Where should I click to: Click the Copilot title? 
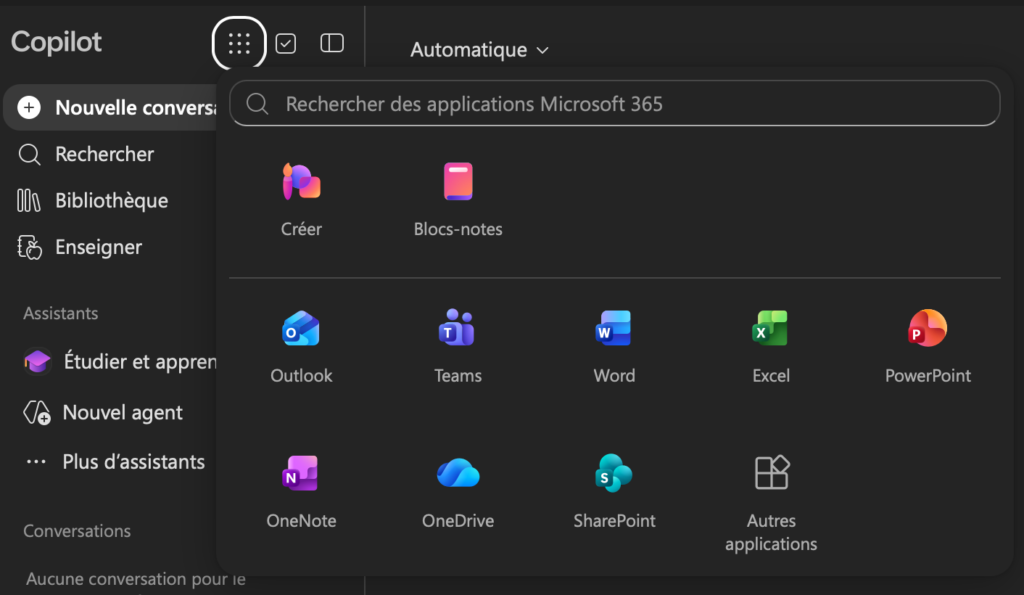click(x=56, y=42)
